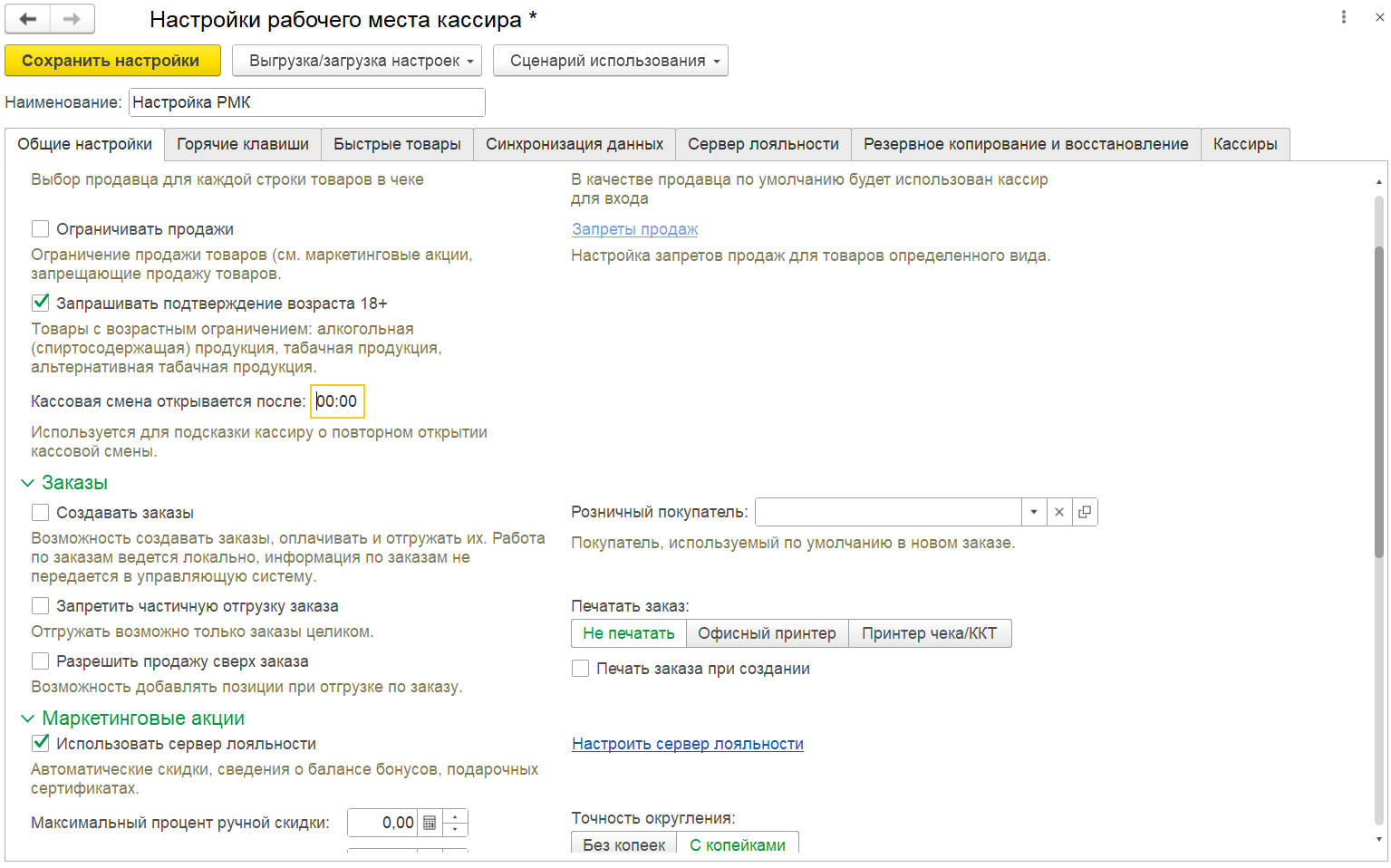Image resolution: width=1391 pixels, height=868 pixels.
Task: Enable Создавать заказы checkbox
Action: [40, 513]
